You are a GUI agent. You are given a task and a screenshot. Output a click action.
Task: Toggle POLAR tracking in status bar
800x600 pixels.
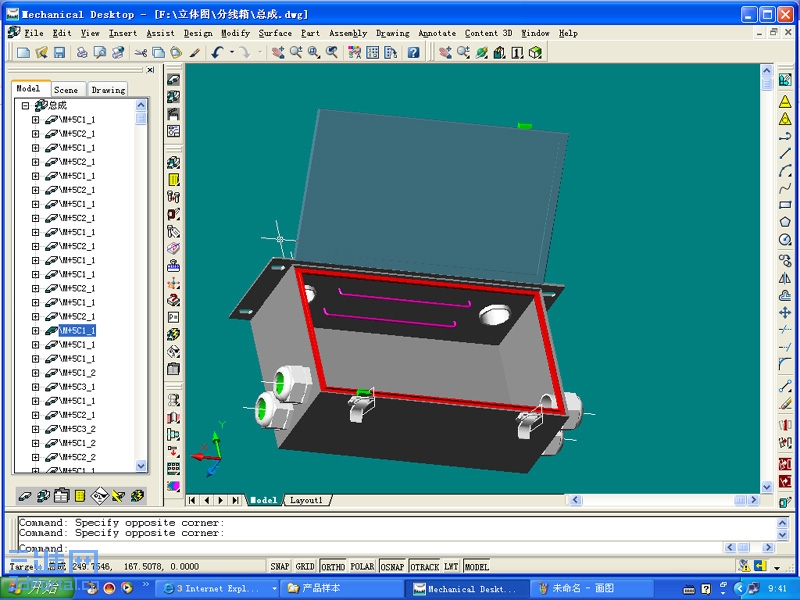pyautogui.click(x=362, y=566)
